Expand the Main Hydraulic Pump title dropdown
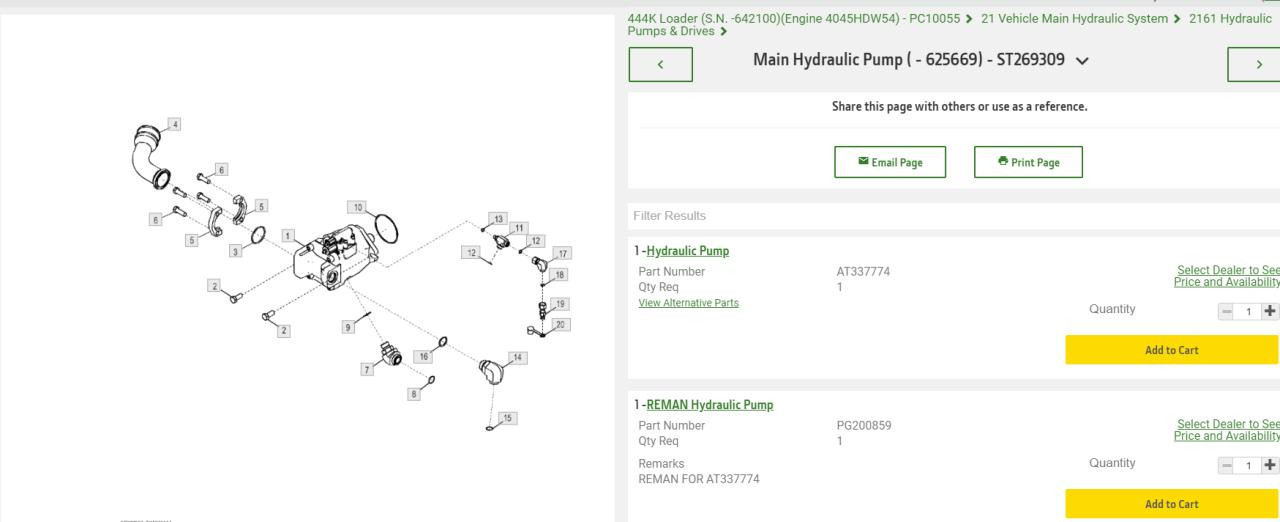The width and height of the screenshot is (1280, 522). pos(1081,63)
